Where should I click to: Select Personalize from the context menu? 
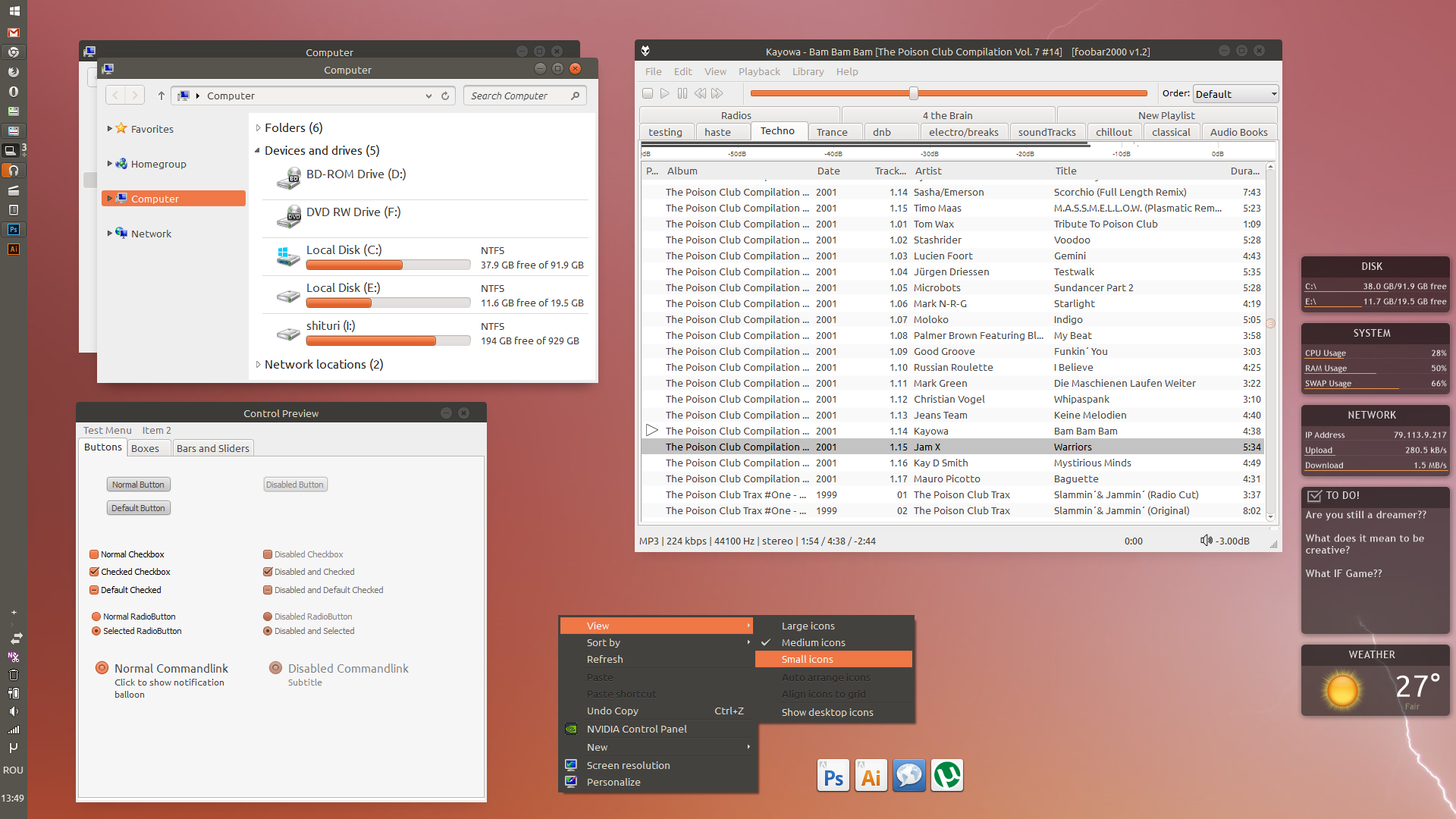(658, 782)
